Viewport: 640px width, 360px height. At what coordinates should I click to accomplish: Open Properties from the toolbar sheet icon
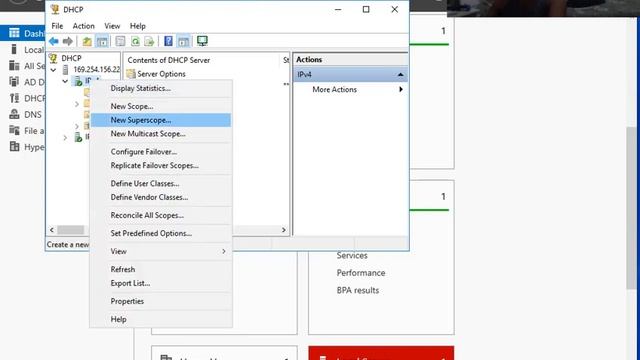tap(120, 41)
